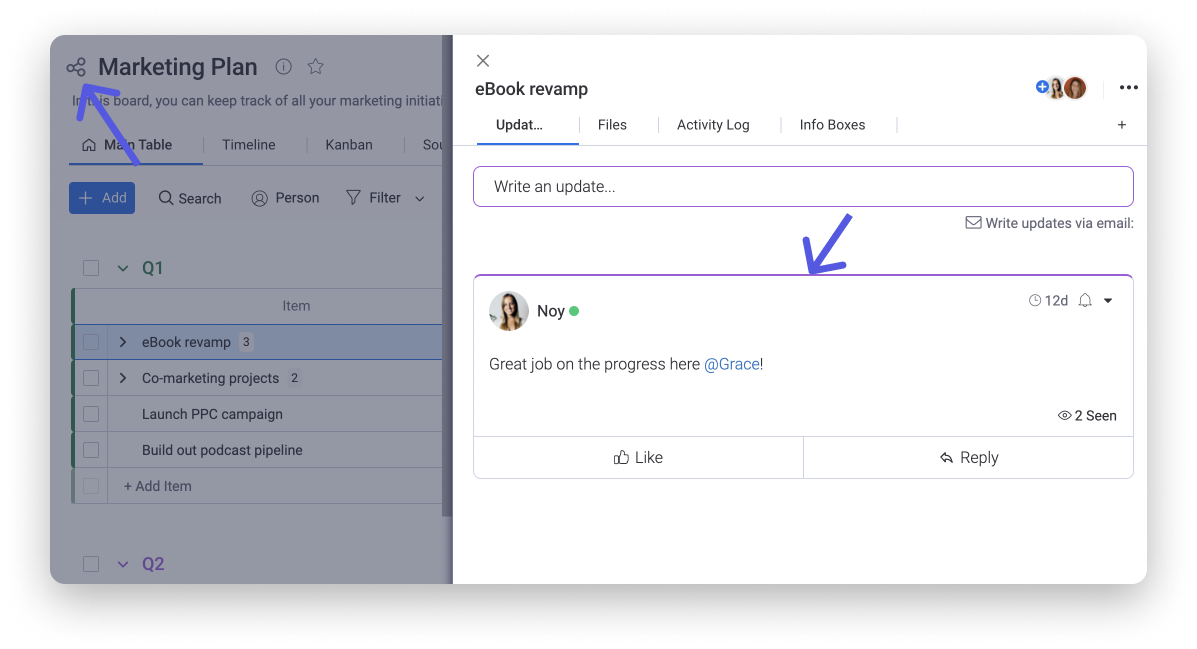Reply to Noy's update
The width and height of the screenshot is (1197, 649).
point(969,457)
